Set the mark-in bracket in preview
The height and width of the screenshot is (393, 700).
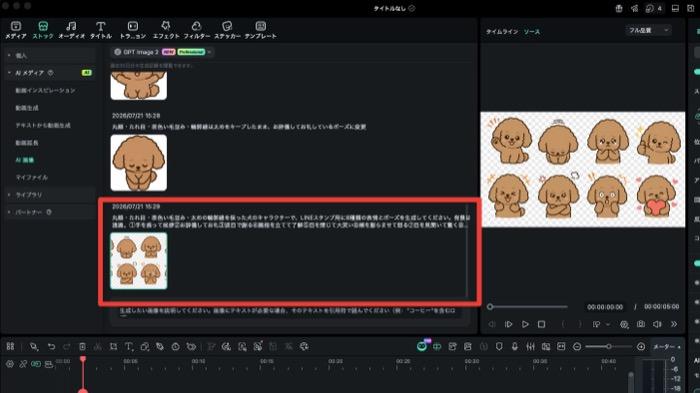(562, 324)
